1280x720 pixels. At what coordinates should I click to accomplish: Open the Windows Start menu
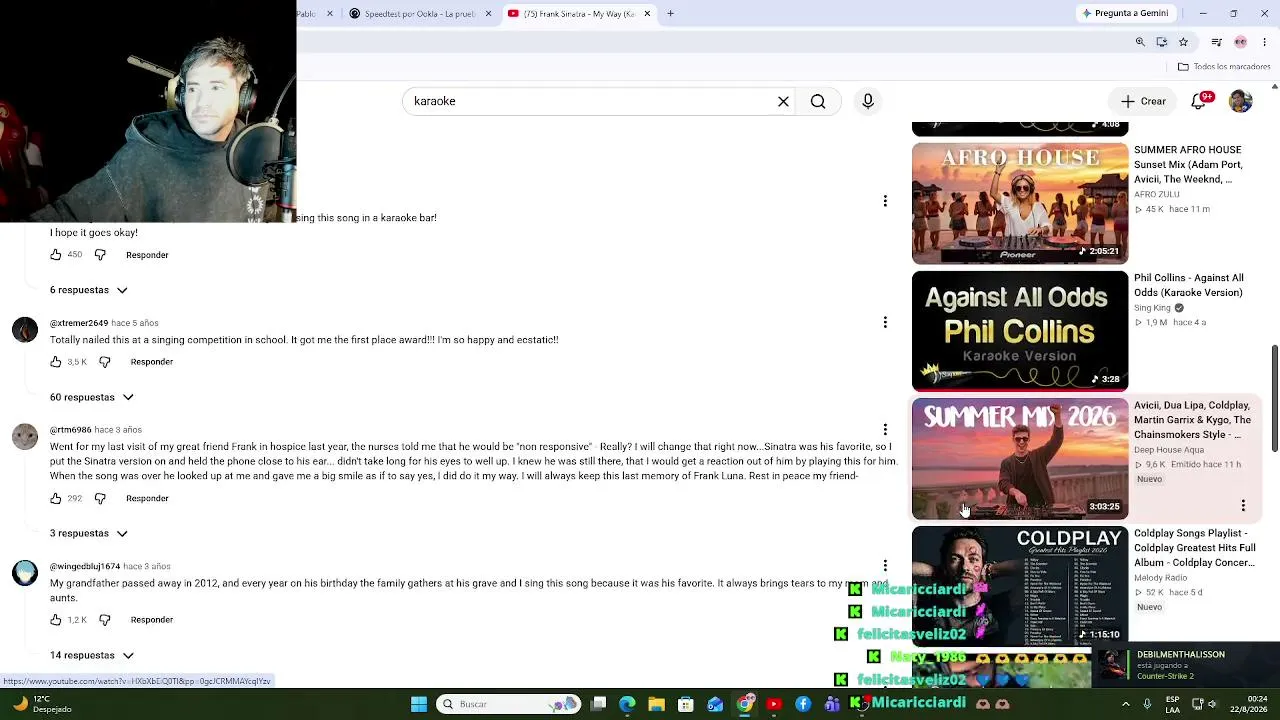click(419, 704)
